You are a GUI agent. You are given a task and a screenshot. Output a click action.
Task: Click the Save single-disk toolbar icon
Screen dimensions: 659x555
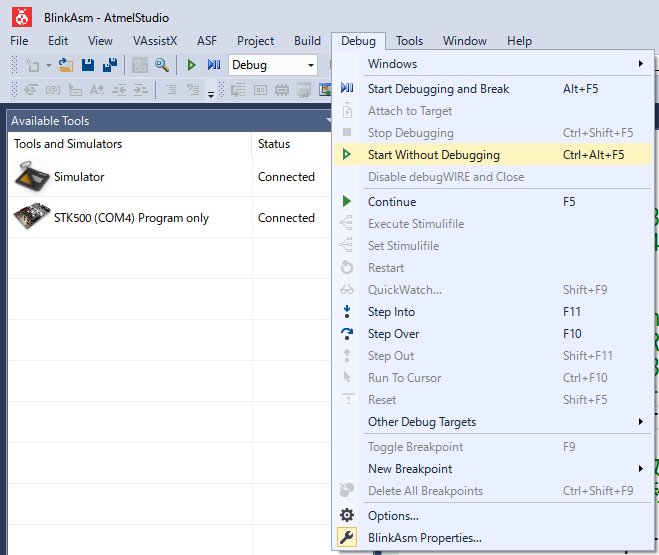pos(87,65)
